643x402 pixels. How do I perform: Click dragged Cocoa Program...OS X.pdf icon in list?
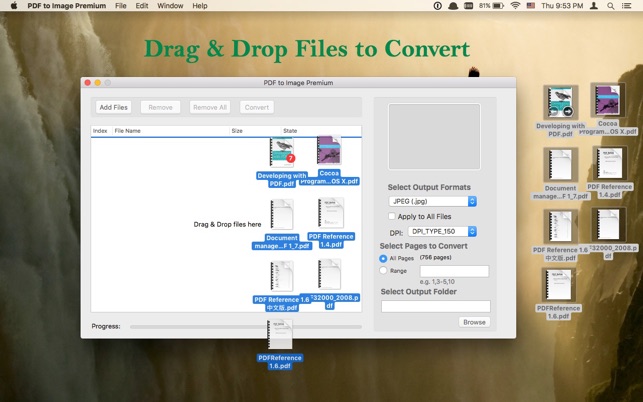coord(329,151)
